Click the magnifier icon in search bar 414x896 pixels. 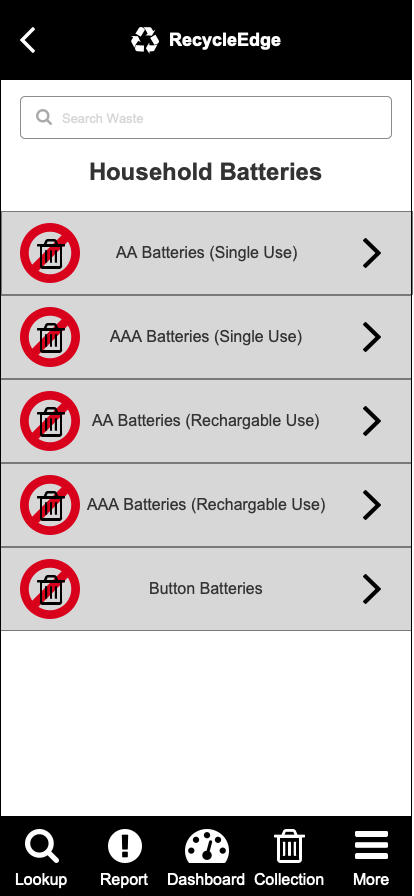click(x=44, y=117)
